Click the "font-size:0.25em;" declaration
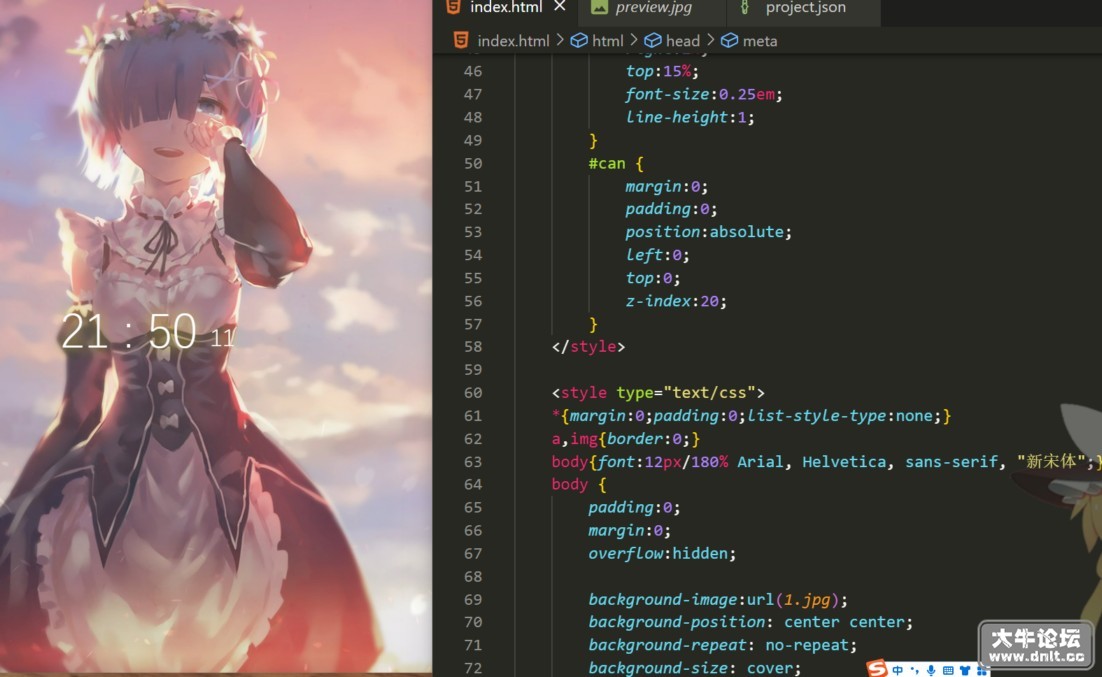 pyautogui.click(x=704, y=94)
